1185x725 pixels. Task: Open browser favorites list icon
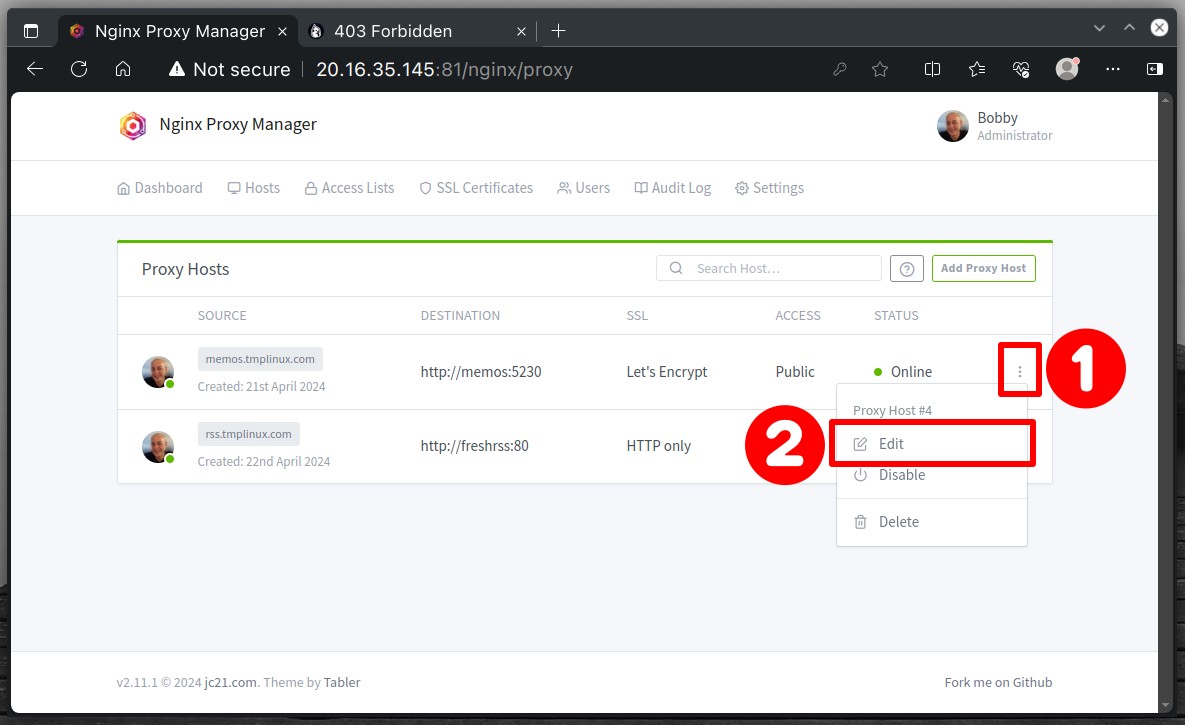tap(976, 70)
